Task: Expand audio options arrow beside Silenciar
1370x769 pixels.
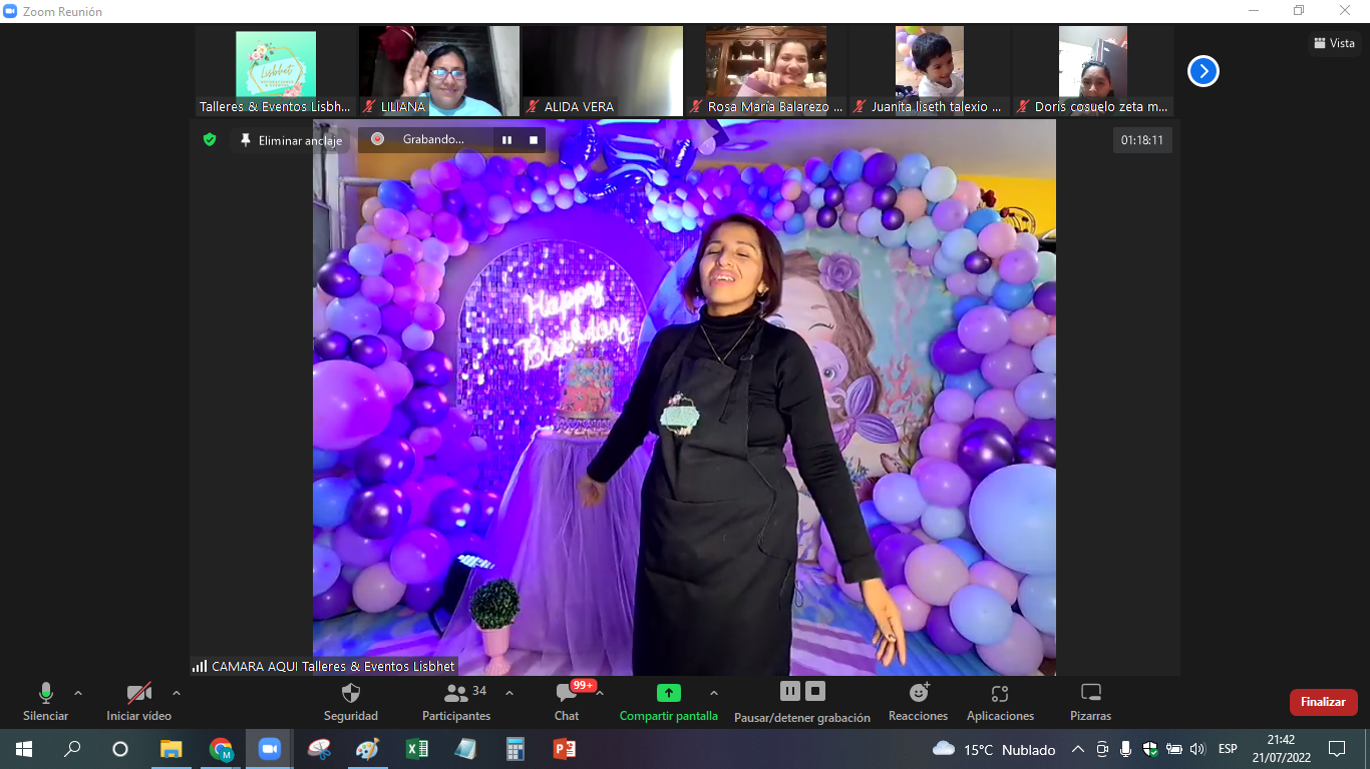Action: 78,693
